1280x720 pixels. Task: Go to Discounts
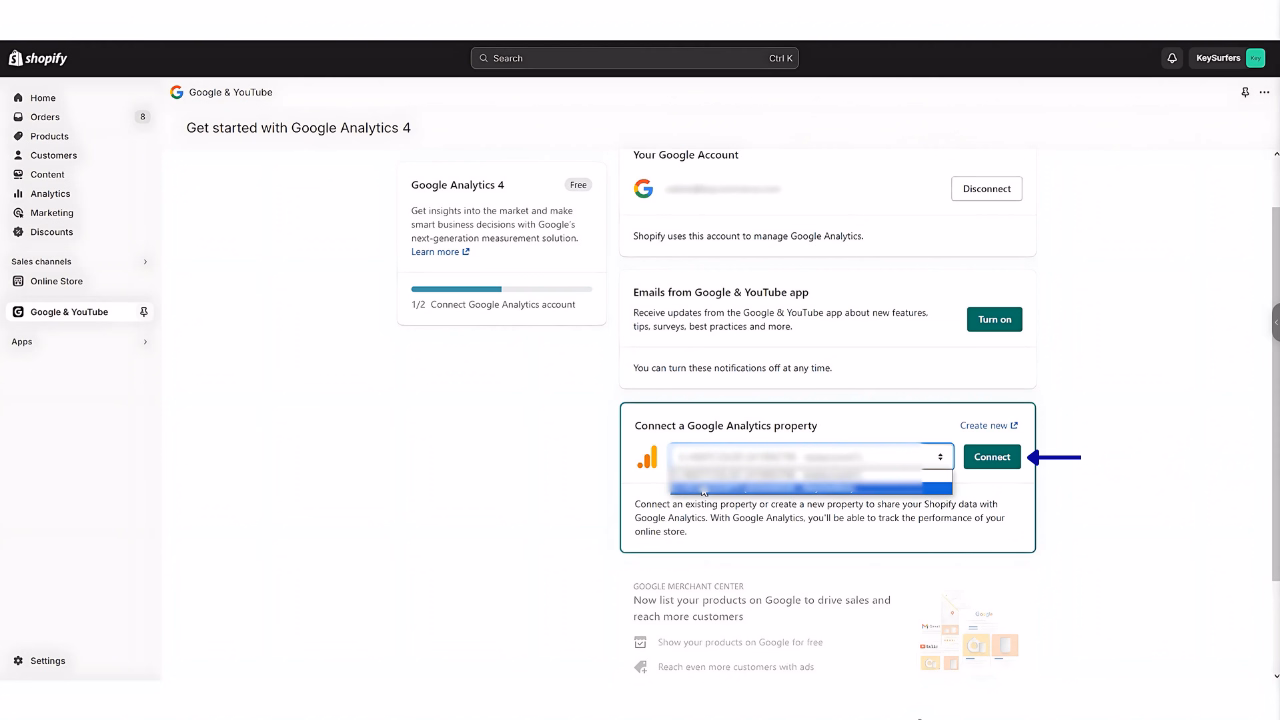click(x=51, y=232)
